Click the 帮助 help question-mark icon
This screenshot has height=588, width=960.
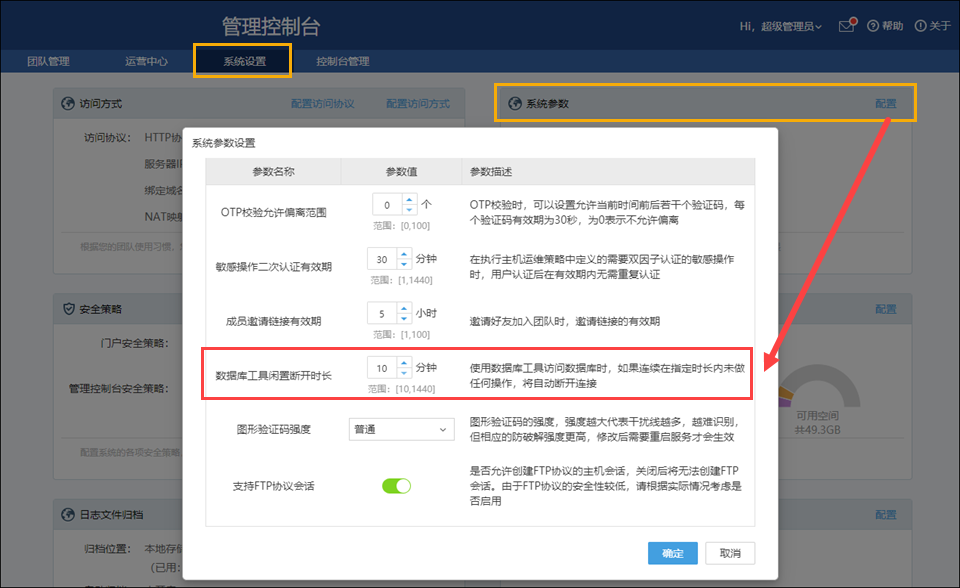(x=873, y=26)
